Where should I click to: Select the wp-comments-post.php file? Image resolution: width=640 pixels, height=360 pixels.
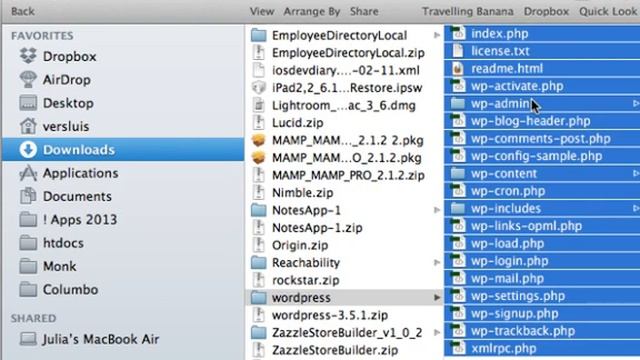542,138
